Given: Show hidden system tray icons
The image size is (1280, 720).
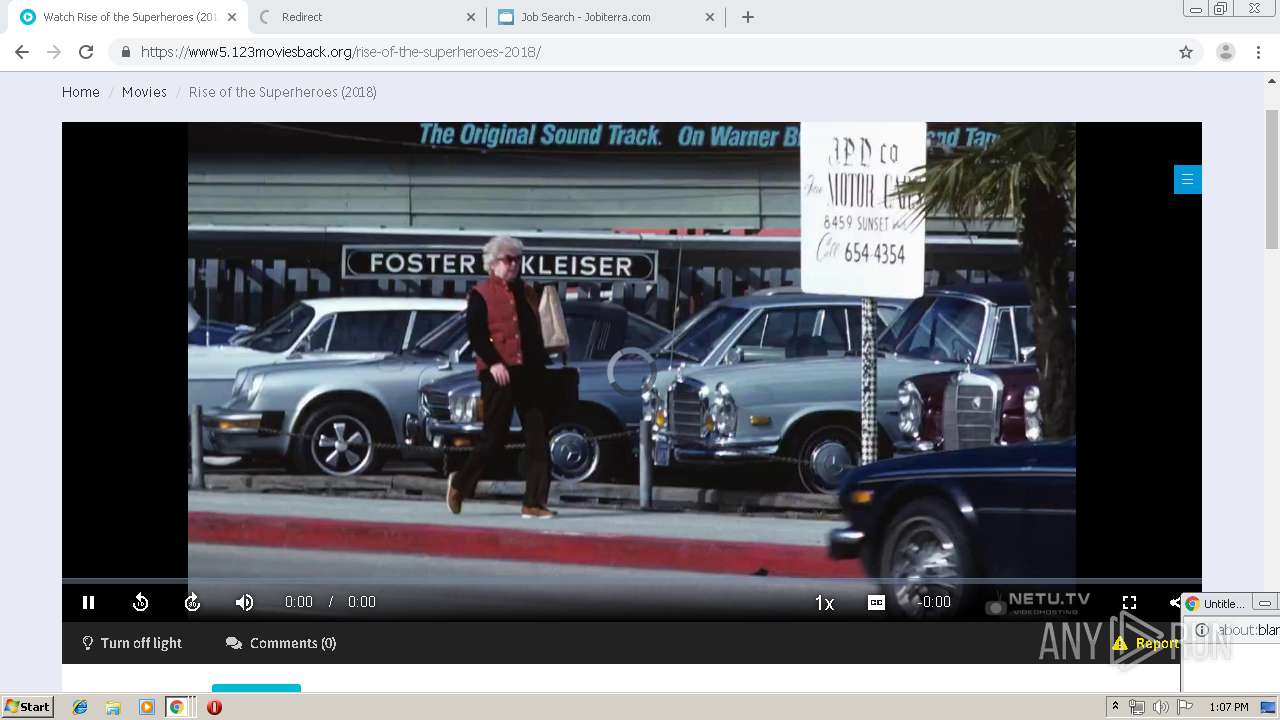Looking at the screenshot, I should [x=1115, y=707].
